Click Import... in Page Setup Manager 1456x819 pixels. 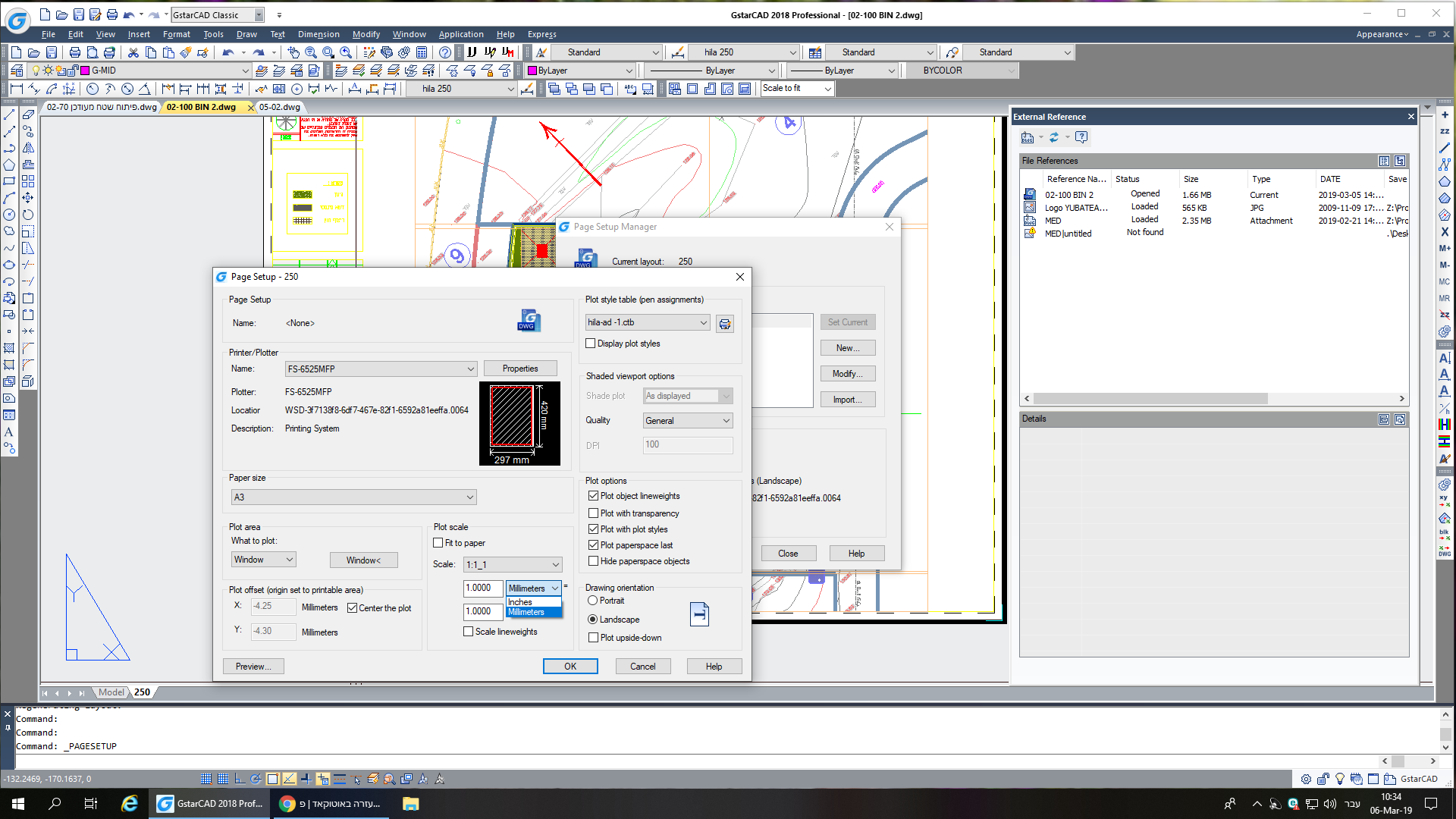(848, 400)
